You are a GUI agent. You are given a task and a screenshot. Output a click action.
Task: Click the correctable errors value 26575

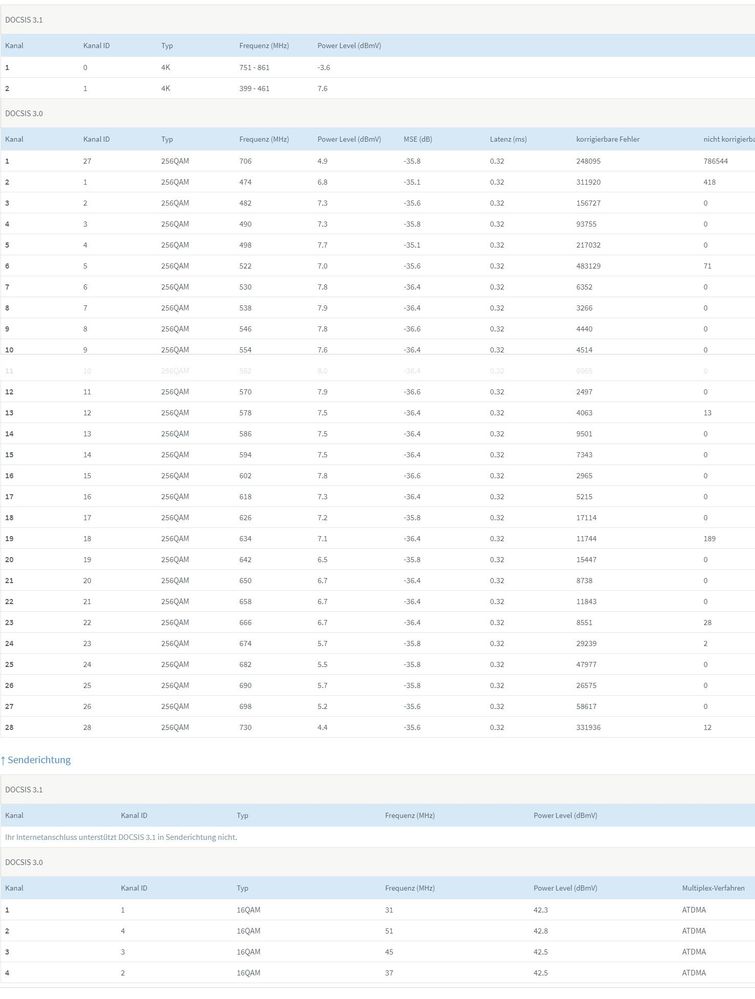pyautogui.click(x=586, y=686)
